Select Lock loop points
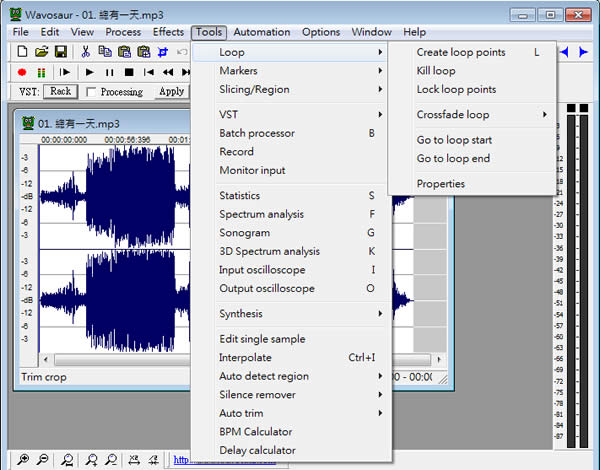 472,90
